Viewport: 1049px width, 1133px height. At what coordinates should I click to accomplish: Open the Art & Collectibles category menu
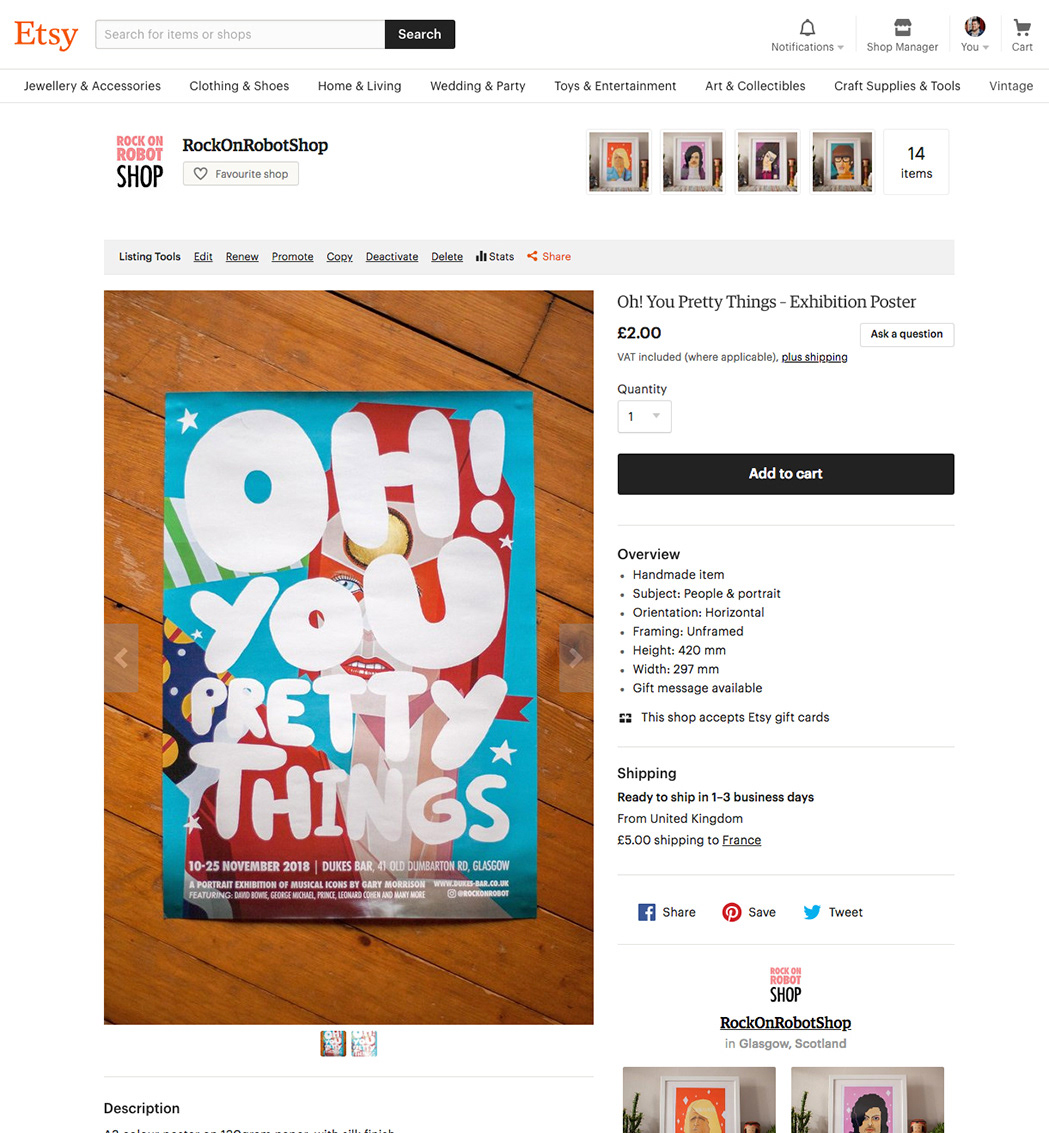755,86
